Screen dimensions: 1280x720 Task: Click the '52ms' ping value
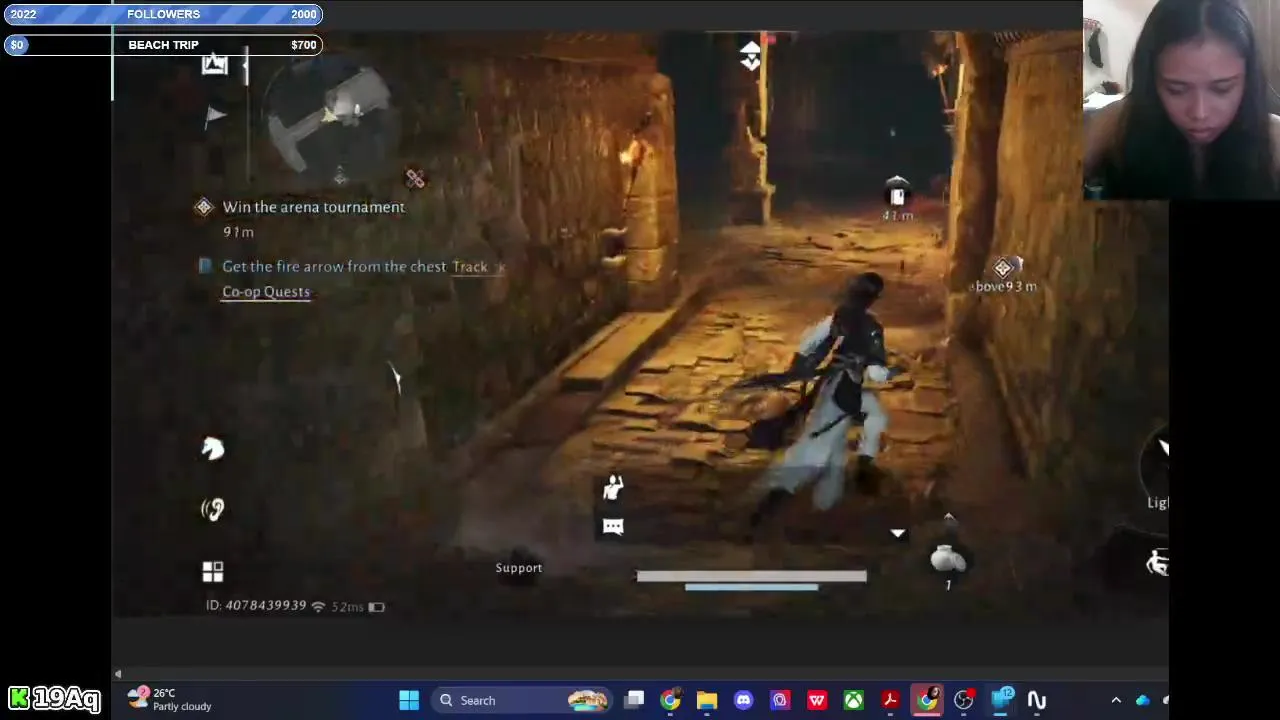[347, 606]
